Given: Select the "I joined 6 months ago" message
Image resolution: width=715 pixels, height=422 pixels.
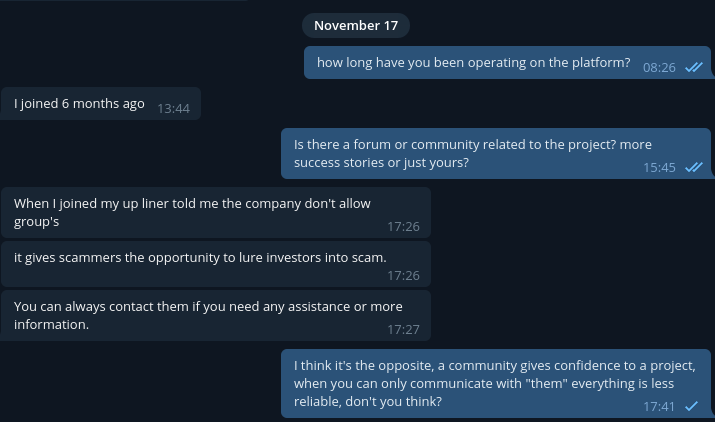Looking at the screenshot, I should [x=79, y=104].
